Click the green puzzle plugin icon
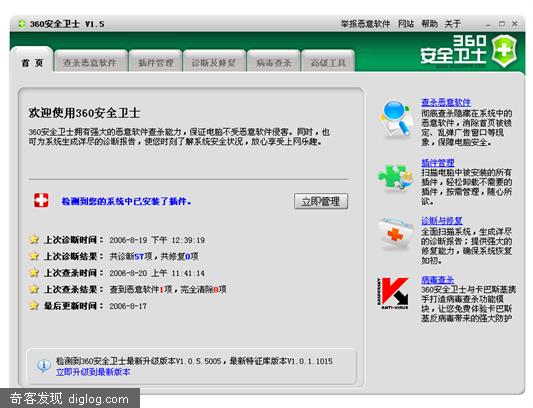This screenshot has height=408, width=533. (x=395, y=176)
